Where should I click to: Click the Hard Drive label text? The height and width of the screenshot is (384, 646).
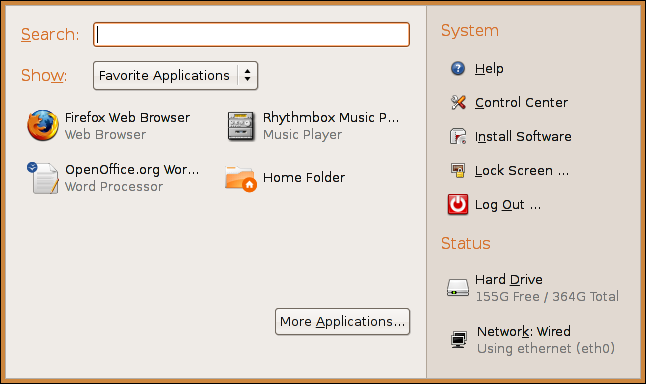click(509, 279)
